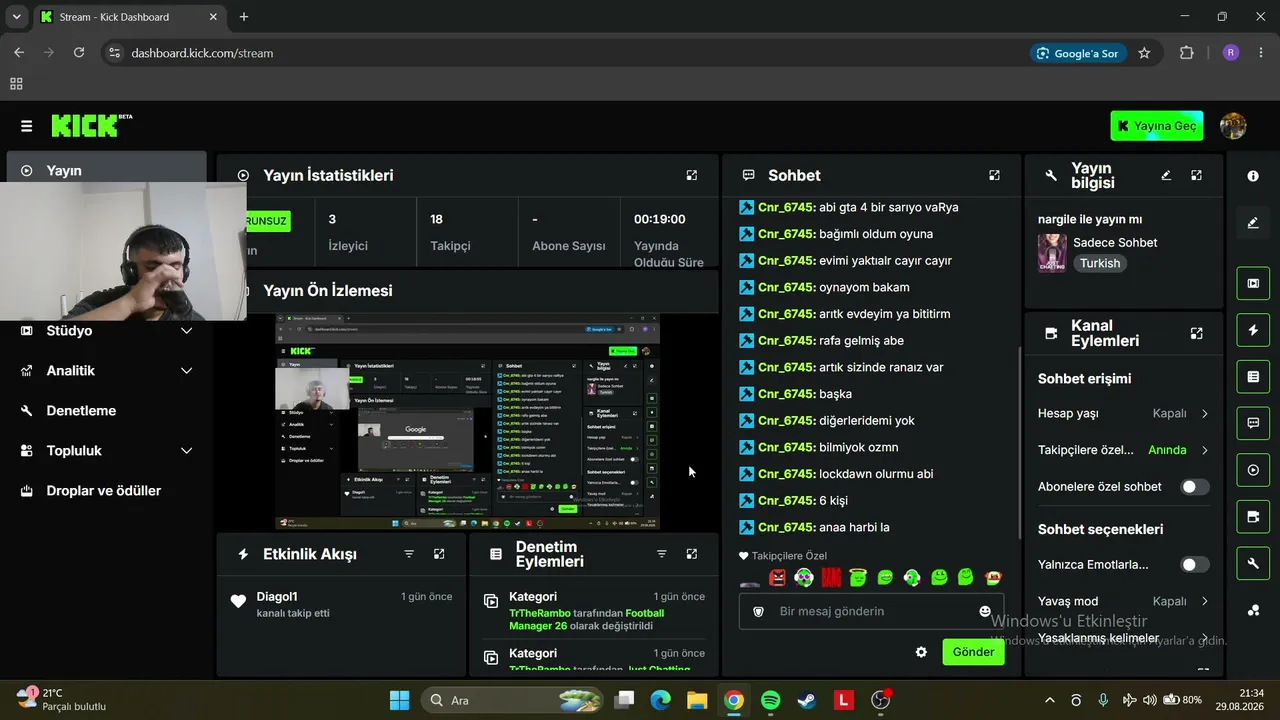Open Droplar ve ödüller in the sidebar

point(106,491)
